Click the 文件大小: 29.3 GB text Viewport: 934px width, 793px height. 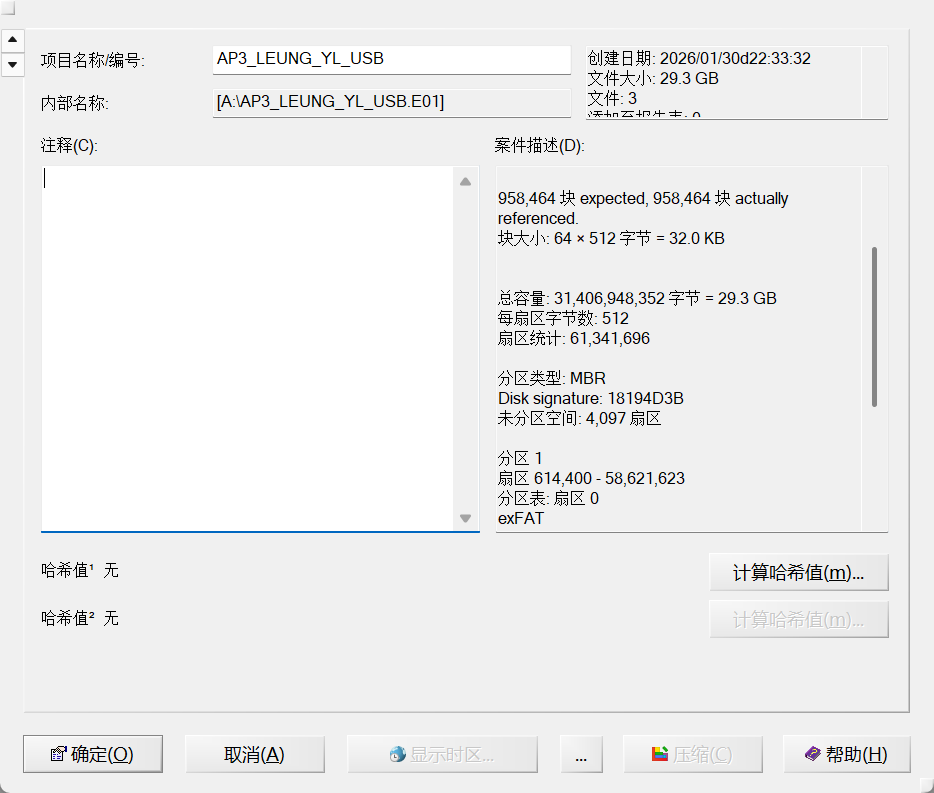pyautogui.click(x=653, y=79)
